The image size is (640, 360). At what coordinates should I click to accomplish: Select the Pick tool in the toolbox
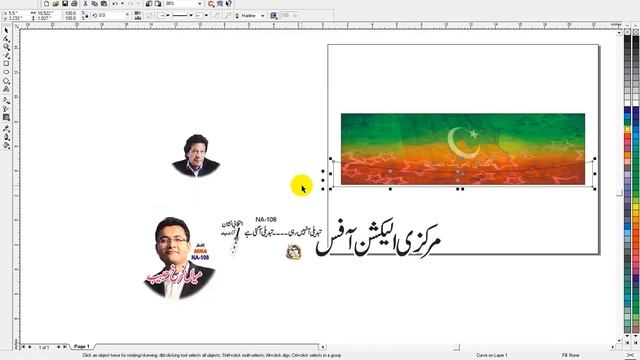click(x=6, y=31)
